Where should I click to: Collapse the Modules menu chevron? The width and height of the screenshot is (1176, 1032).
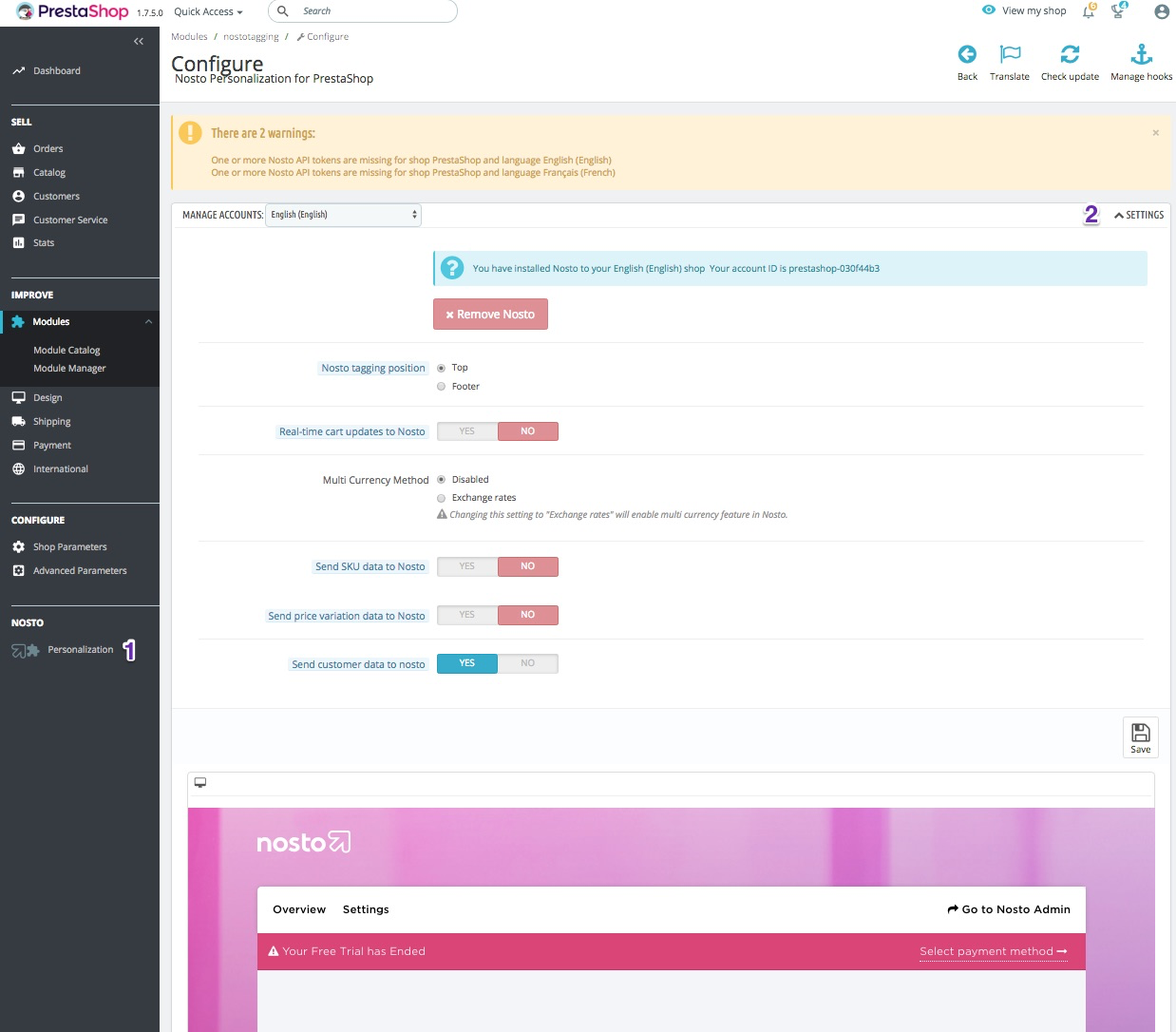point(148,322)
